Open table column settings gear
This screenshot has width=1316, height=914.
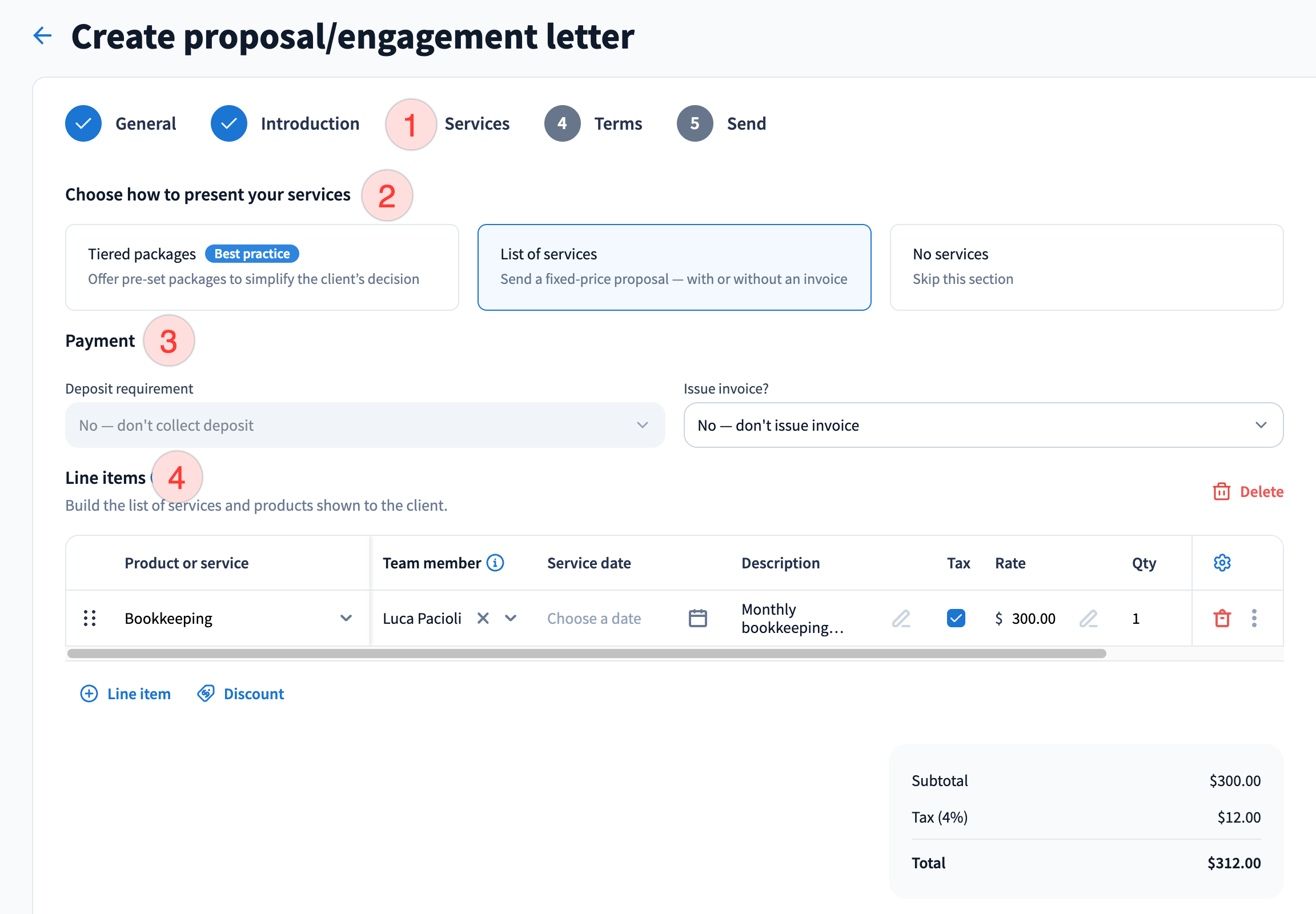(x=1222, y=562)
